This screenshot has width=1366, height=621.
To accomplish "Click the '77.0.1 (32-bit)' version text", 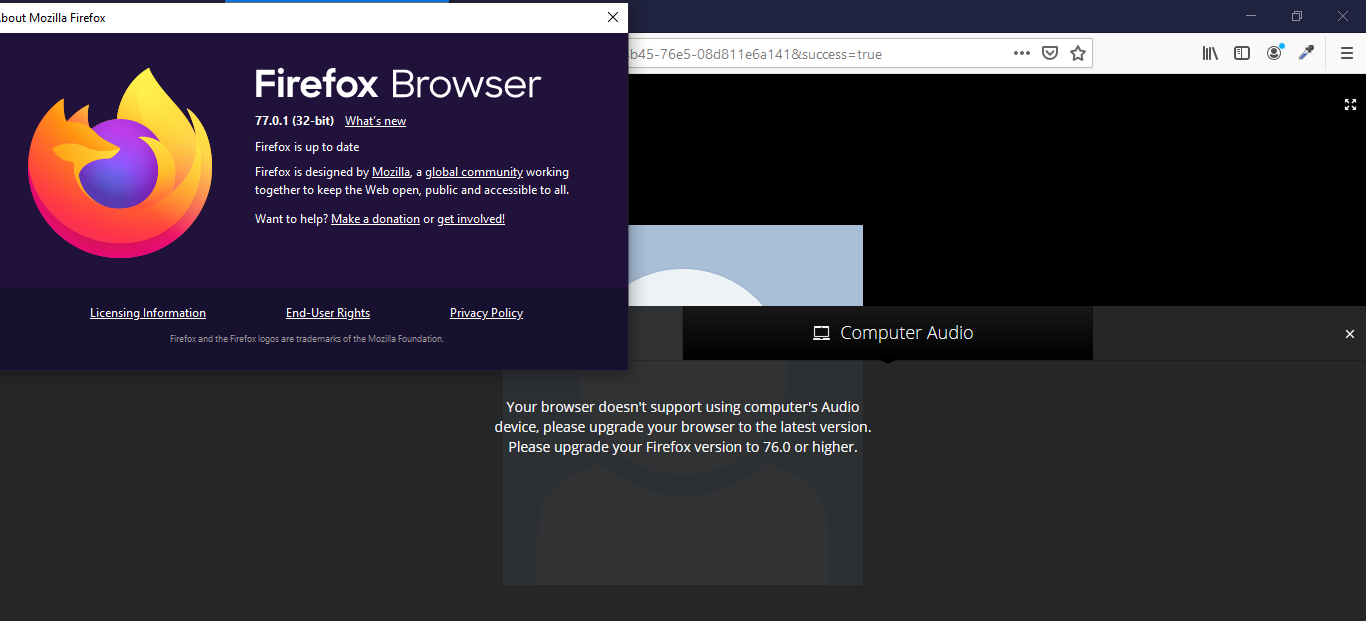I will (294, 121).
